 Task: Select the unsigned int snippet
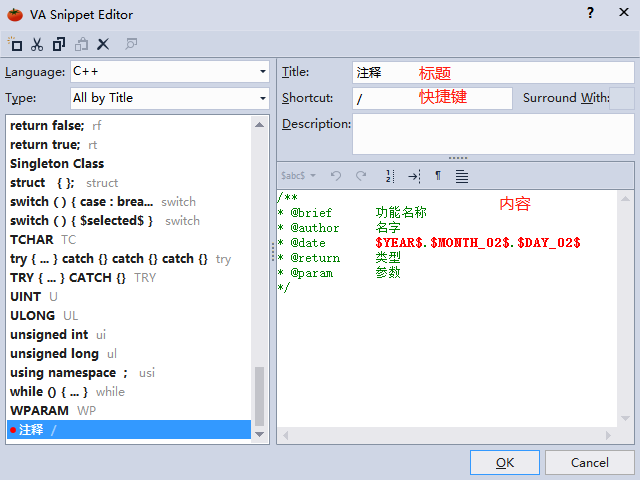[129, 335]
